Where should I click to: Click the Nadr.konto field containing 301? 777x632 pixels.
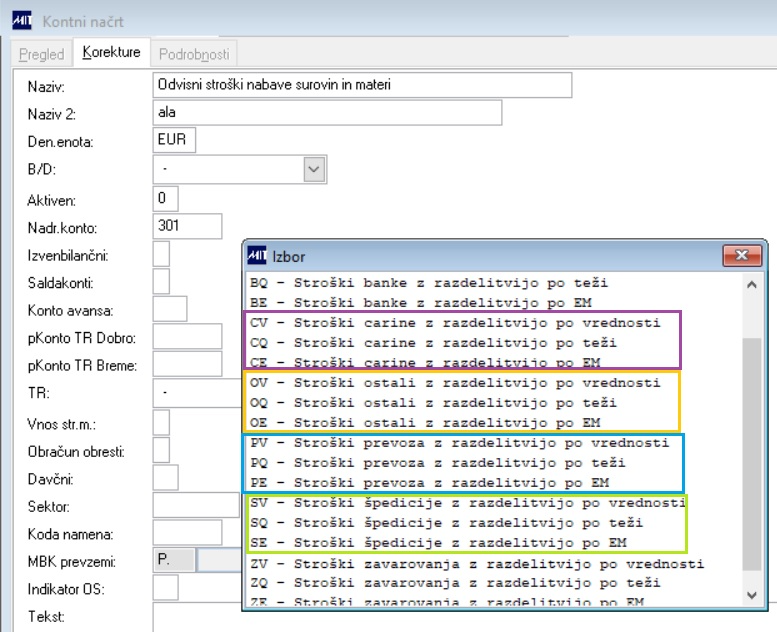(x=189, y=227)
